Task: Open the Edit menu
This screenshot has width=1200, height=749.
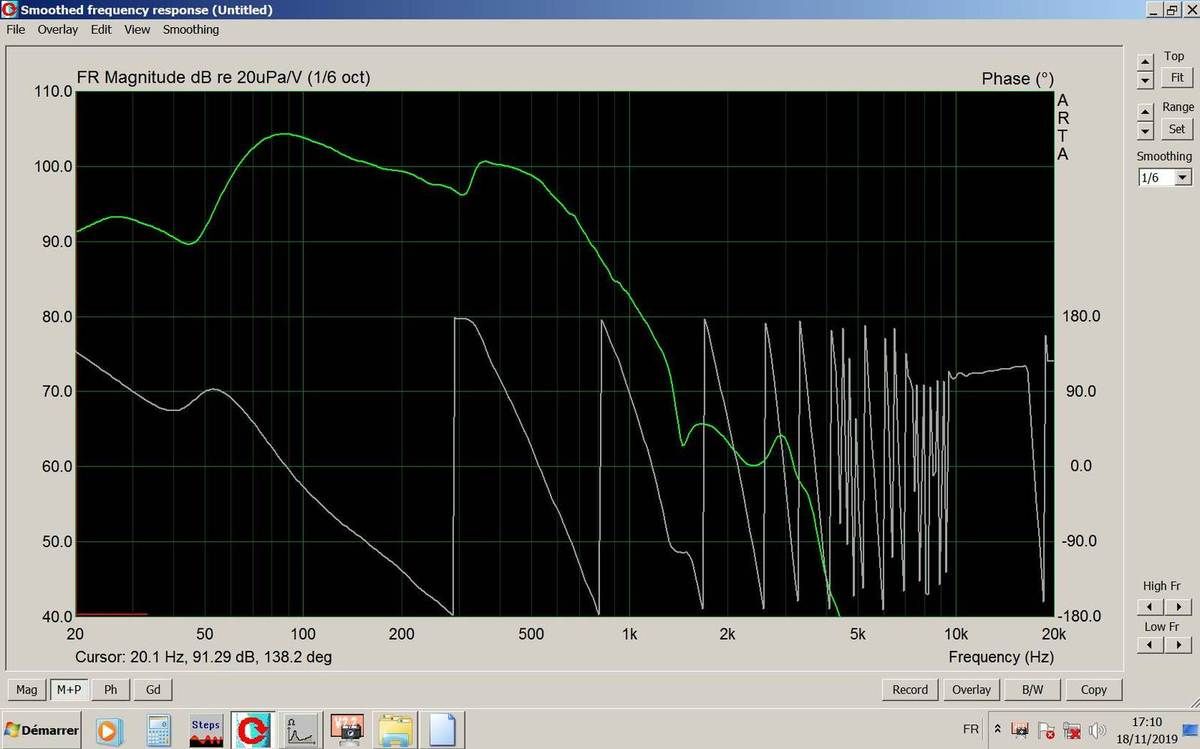Action: click(101, 29)
